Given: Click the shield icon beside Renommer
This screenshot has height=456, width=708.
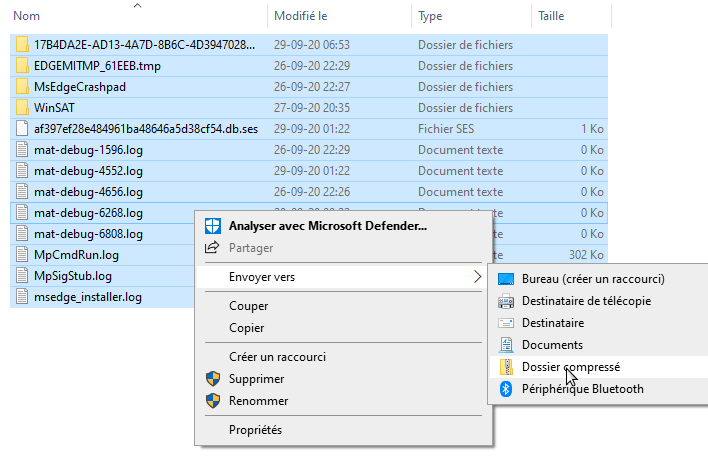Looking at the screenshot, I should [213, 400].
